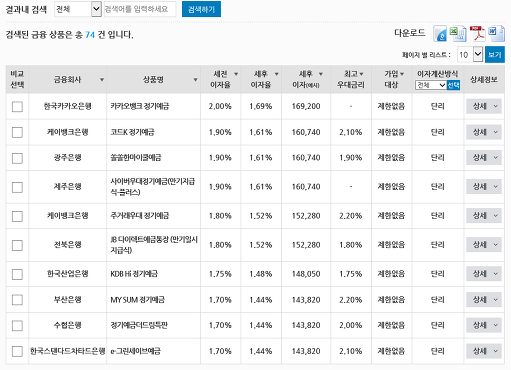This screenshot has height=370, width=511.
Task: Click the 74 result count number
Action: 90,35
